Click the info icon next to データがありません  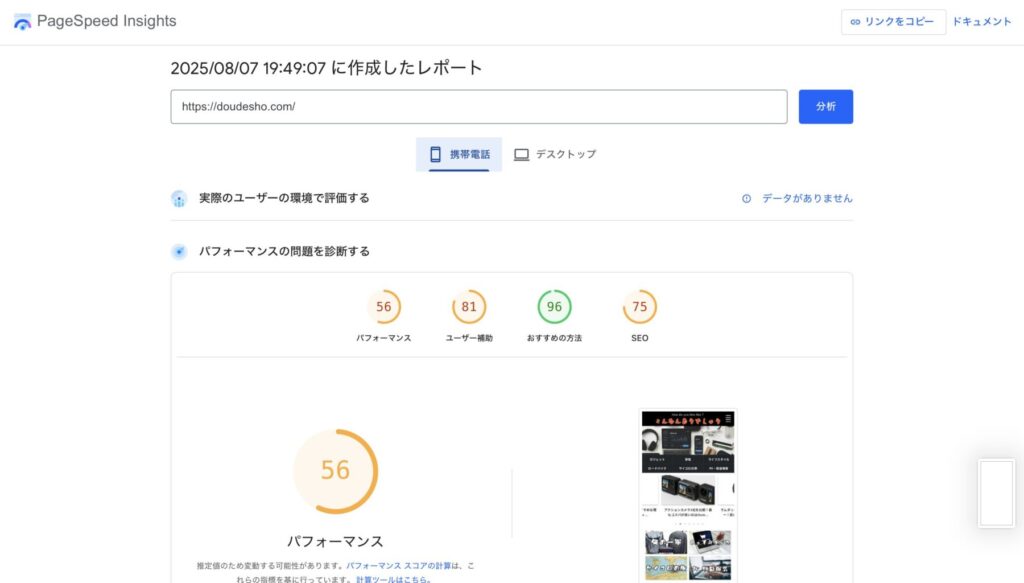coord(746,199)
